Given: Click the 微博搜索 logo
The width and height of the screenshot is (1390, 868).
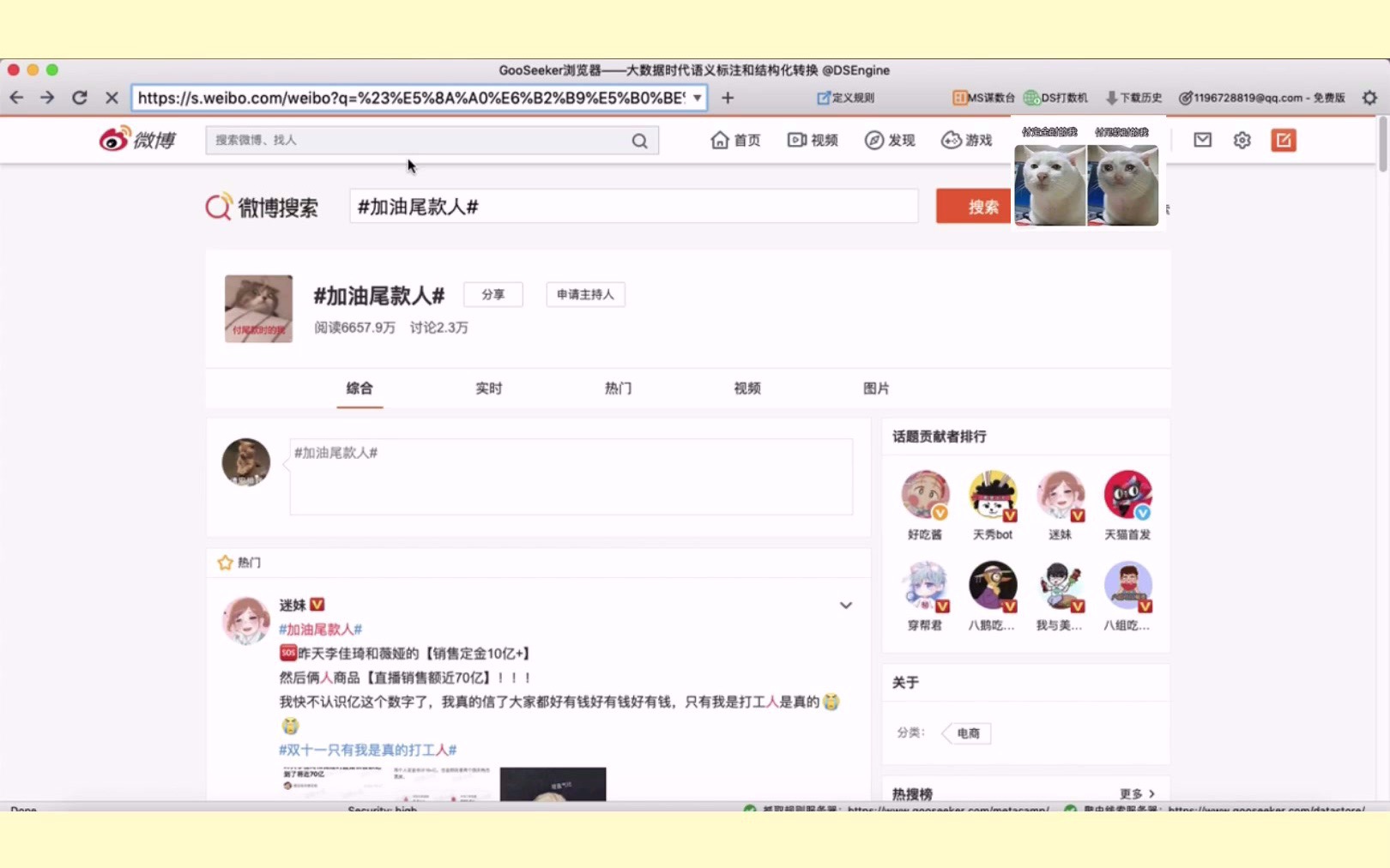Looking at the screenshot, I should (x=262, y=207).
